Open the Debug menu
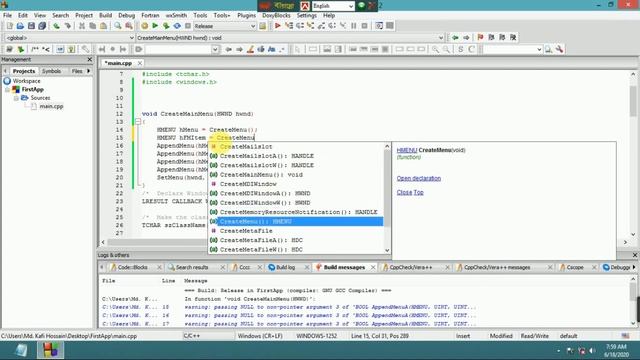 pyautogui.click(x=127, y=16)
